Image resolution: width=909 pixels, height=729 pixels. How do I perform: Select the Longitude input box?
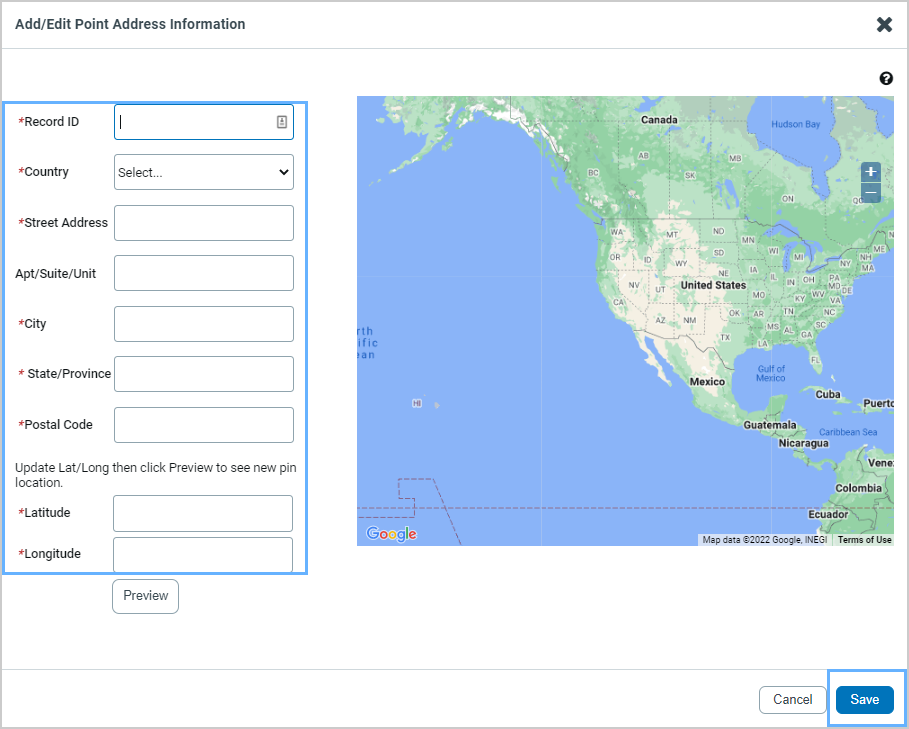pos(203,554)
